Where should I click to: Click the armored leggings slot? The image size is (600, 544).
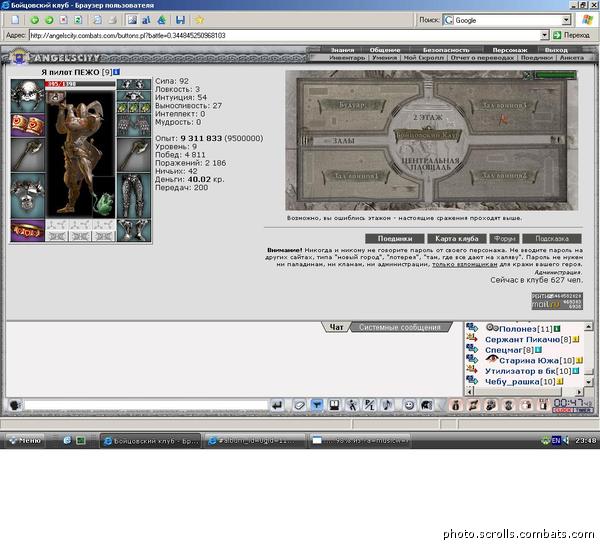pyautogui.click(x=134, y=195)
